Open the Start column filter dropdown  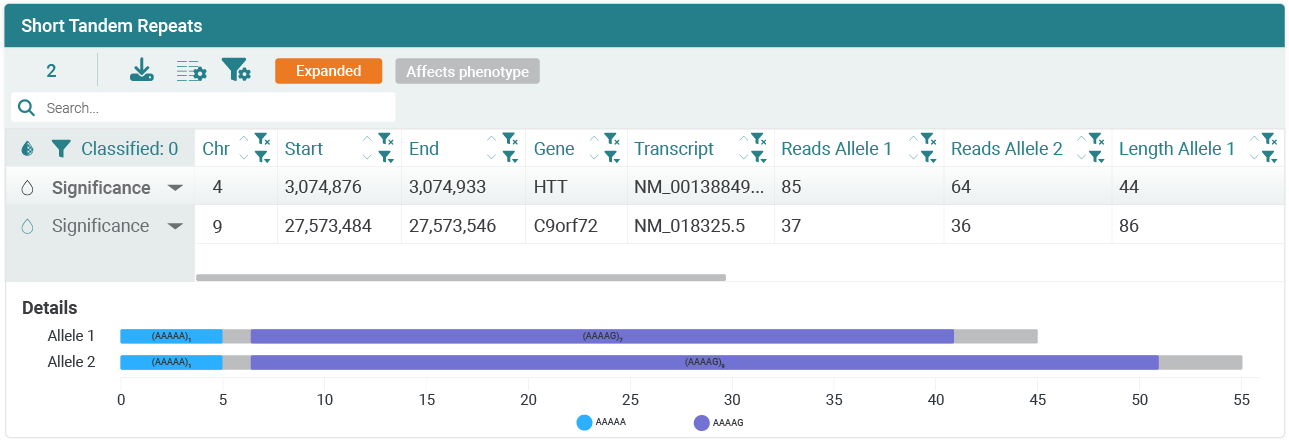tap(386, 157)
